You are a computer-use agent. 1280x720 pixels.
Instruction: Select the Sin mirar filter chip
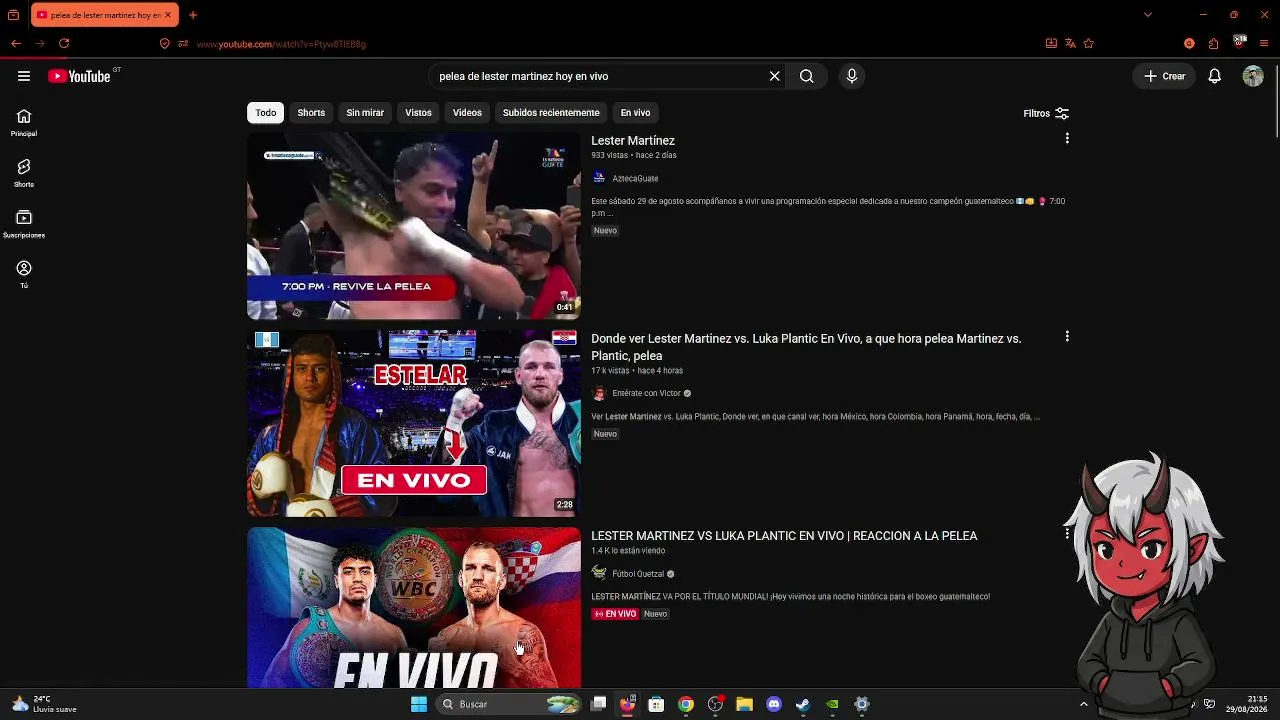(x=365, y=113)
